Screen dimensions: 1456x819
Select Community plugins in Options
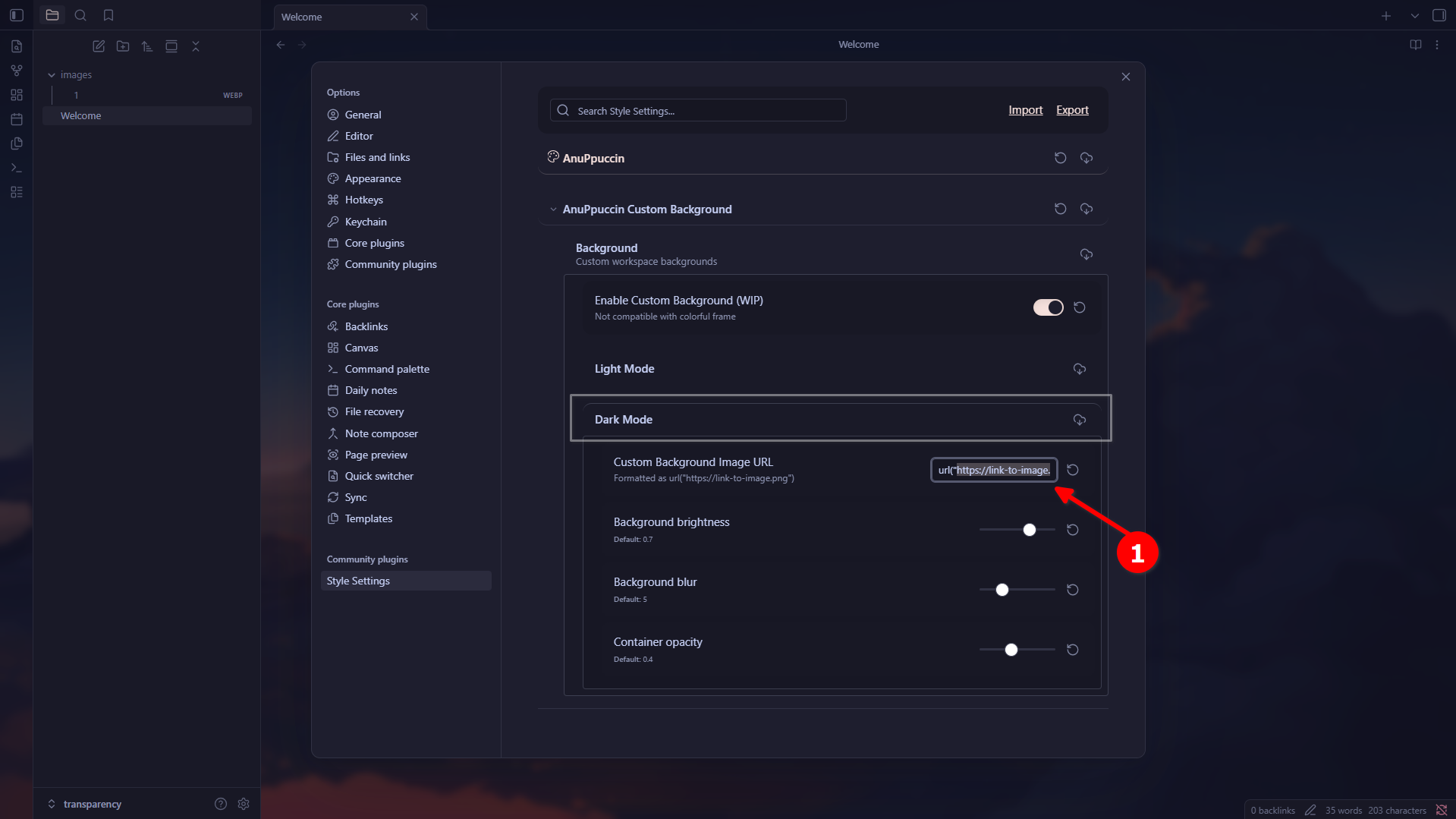pos(390,264)
